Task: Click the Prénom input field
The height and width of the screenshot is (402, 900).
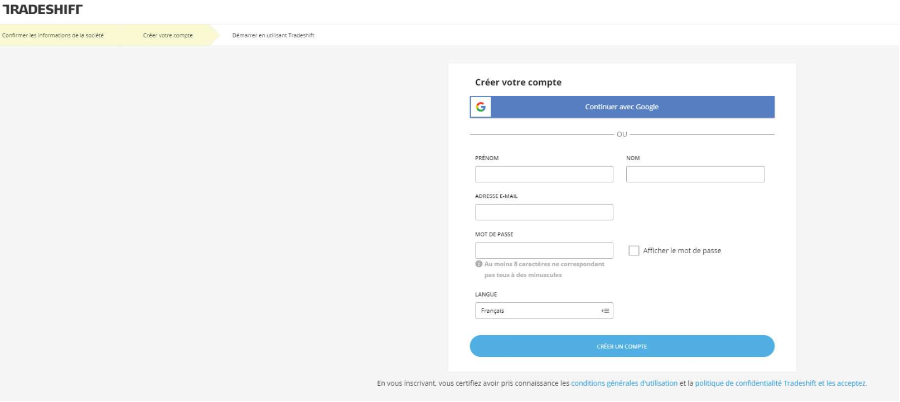Action: click(x=544, y=175)
